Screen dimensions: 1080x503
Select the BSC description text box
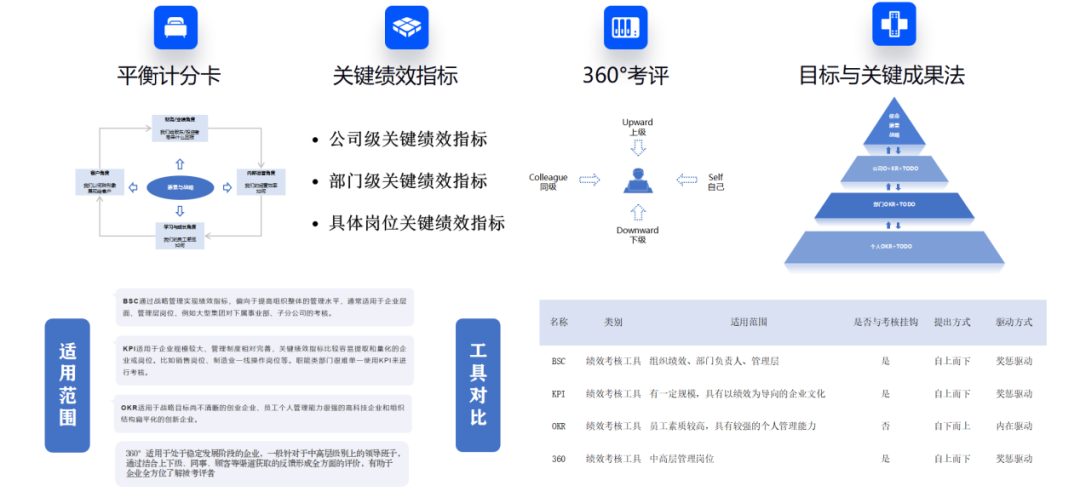pos(264,307)
